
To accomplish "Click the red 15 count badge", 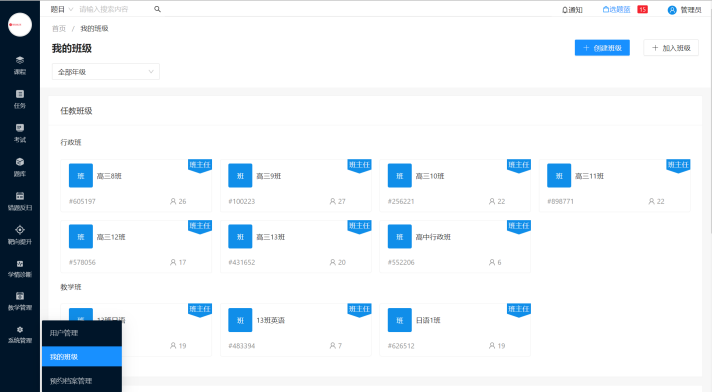I will [643, 10].
